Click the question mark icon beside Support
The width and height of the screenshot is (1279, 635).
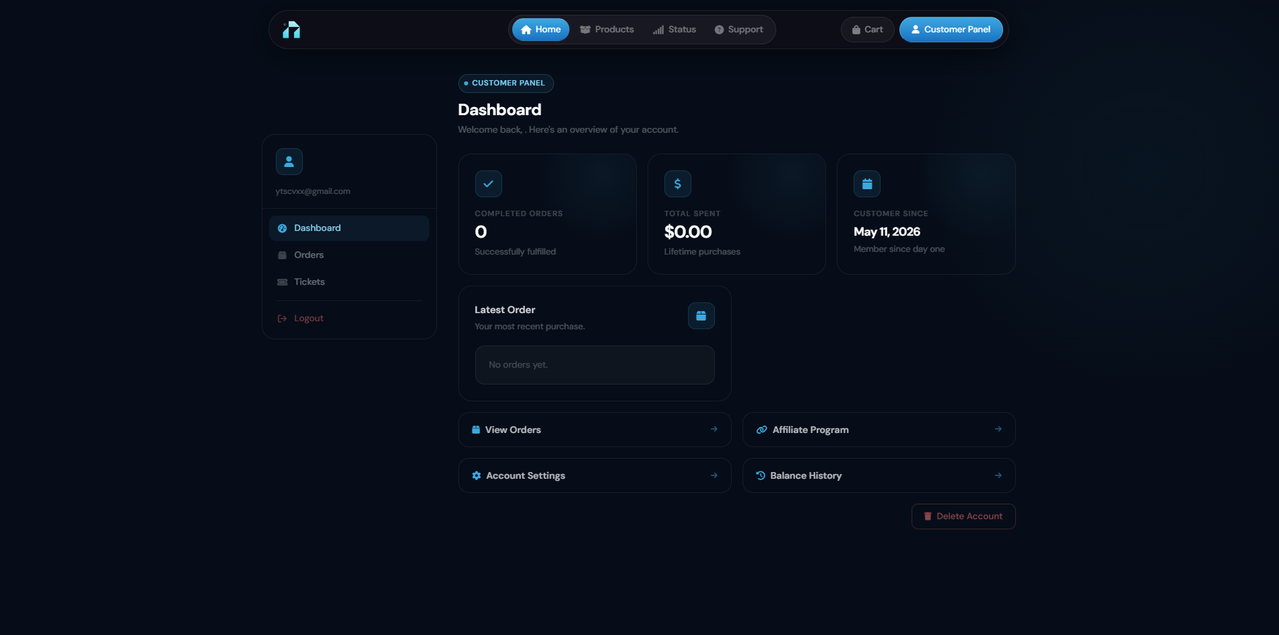tap(719, 30)
